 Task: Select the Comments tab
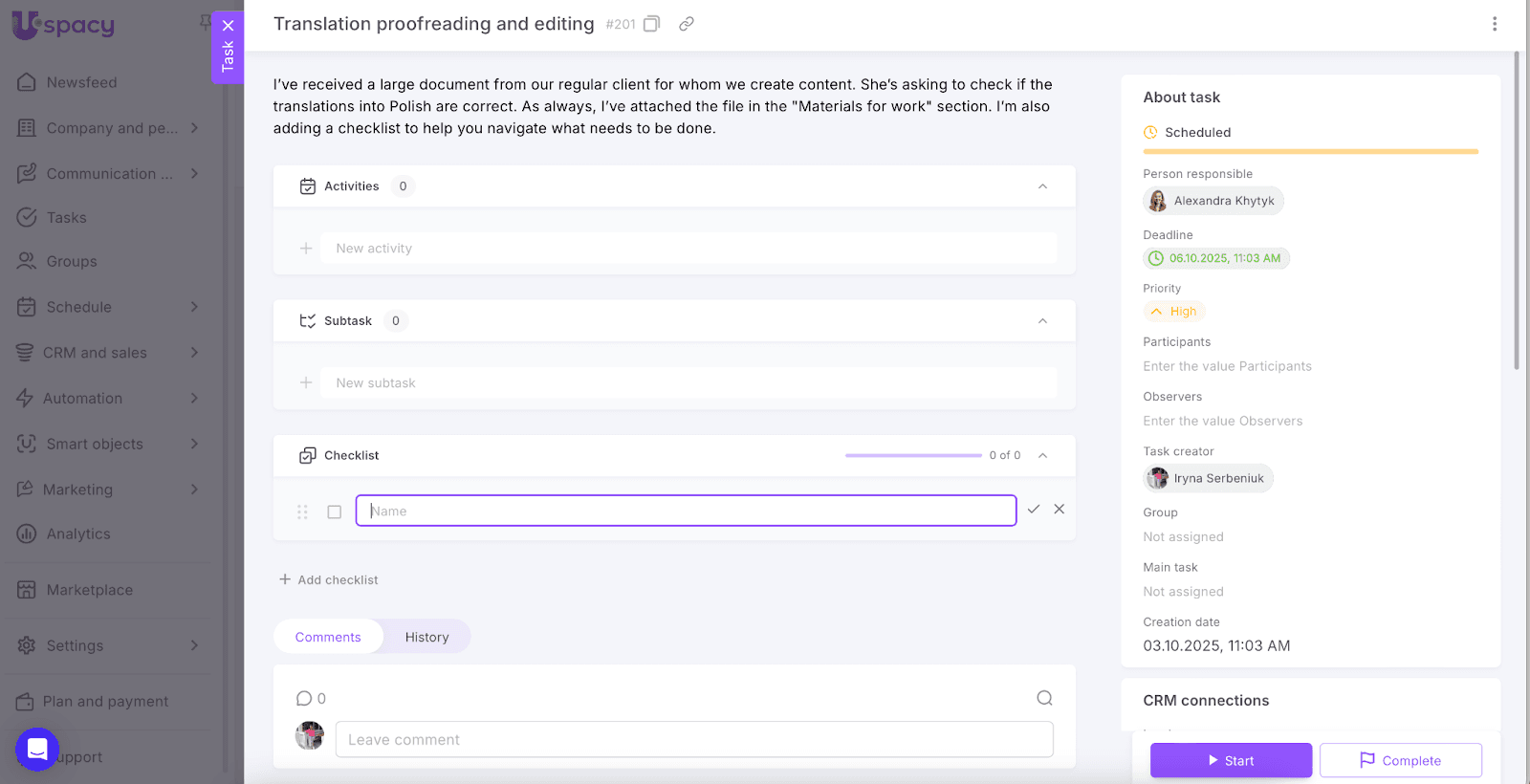(x=328, y=637)
